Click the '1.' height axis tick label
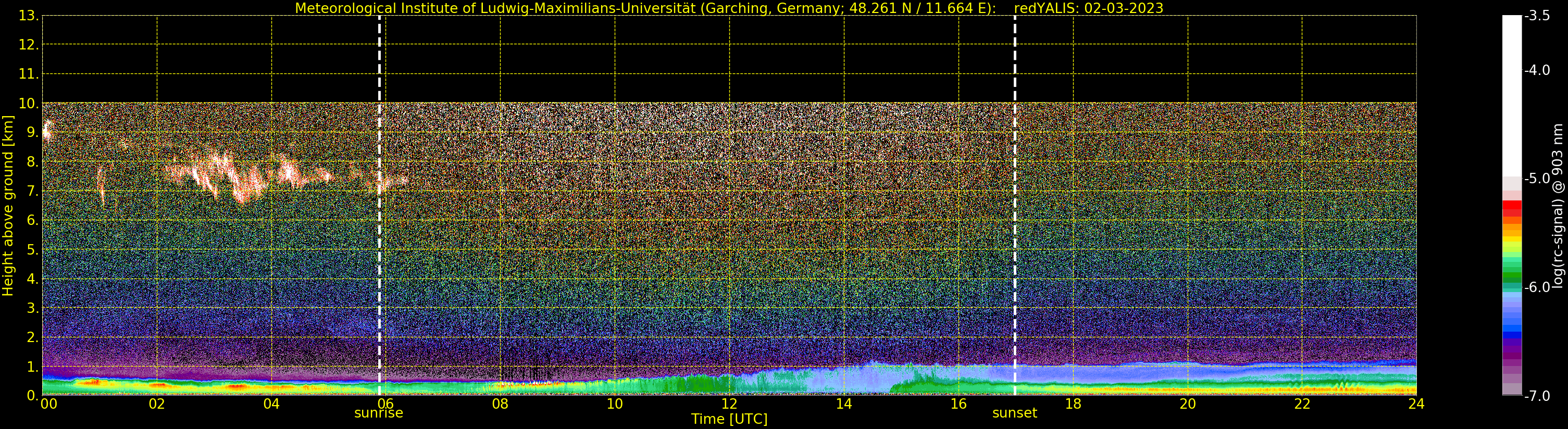 32,367
